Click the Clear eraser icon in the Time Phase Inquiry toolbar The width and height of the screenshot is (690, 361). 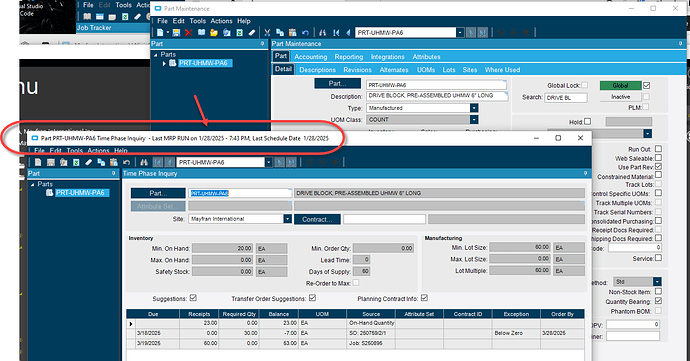tap(89, 162)
